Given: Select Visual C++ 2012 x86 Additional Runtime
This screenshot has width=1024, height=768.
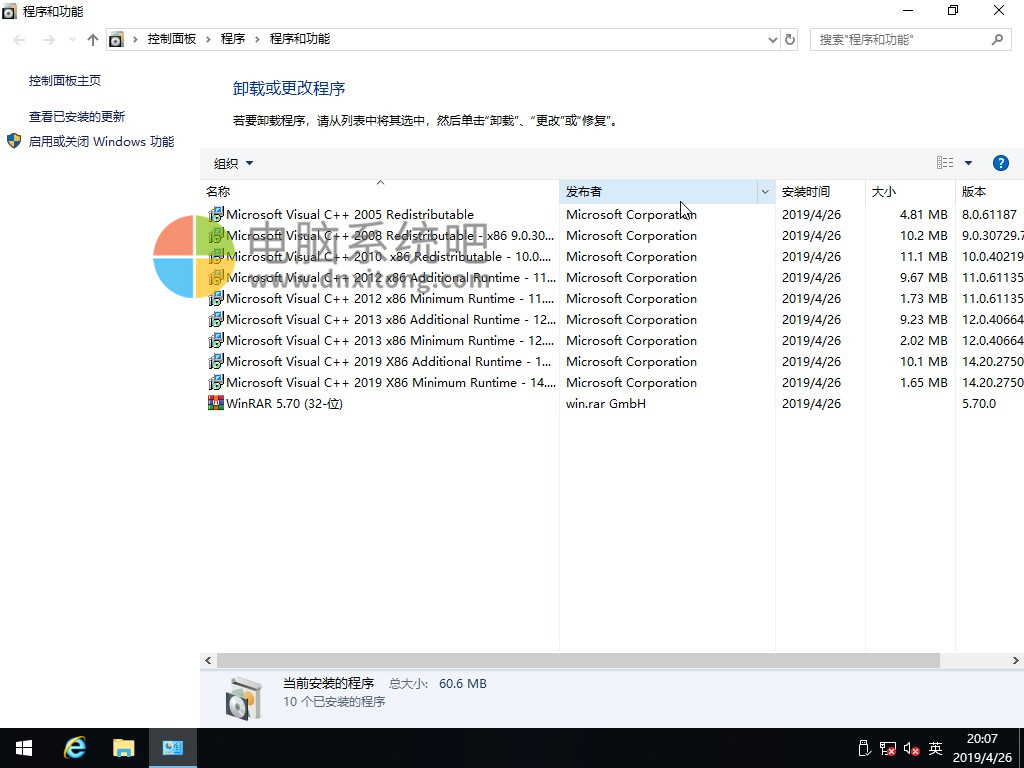Looking at the screenshot, I should pos(391,277).
